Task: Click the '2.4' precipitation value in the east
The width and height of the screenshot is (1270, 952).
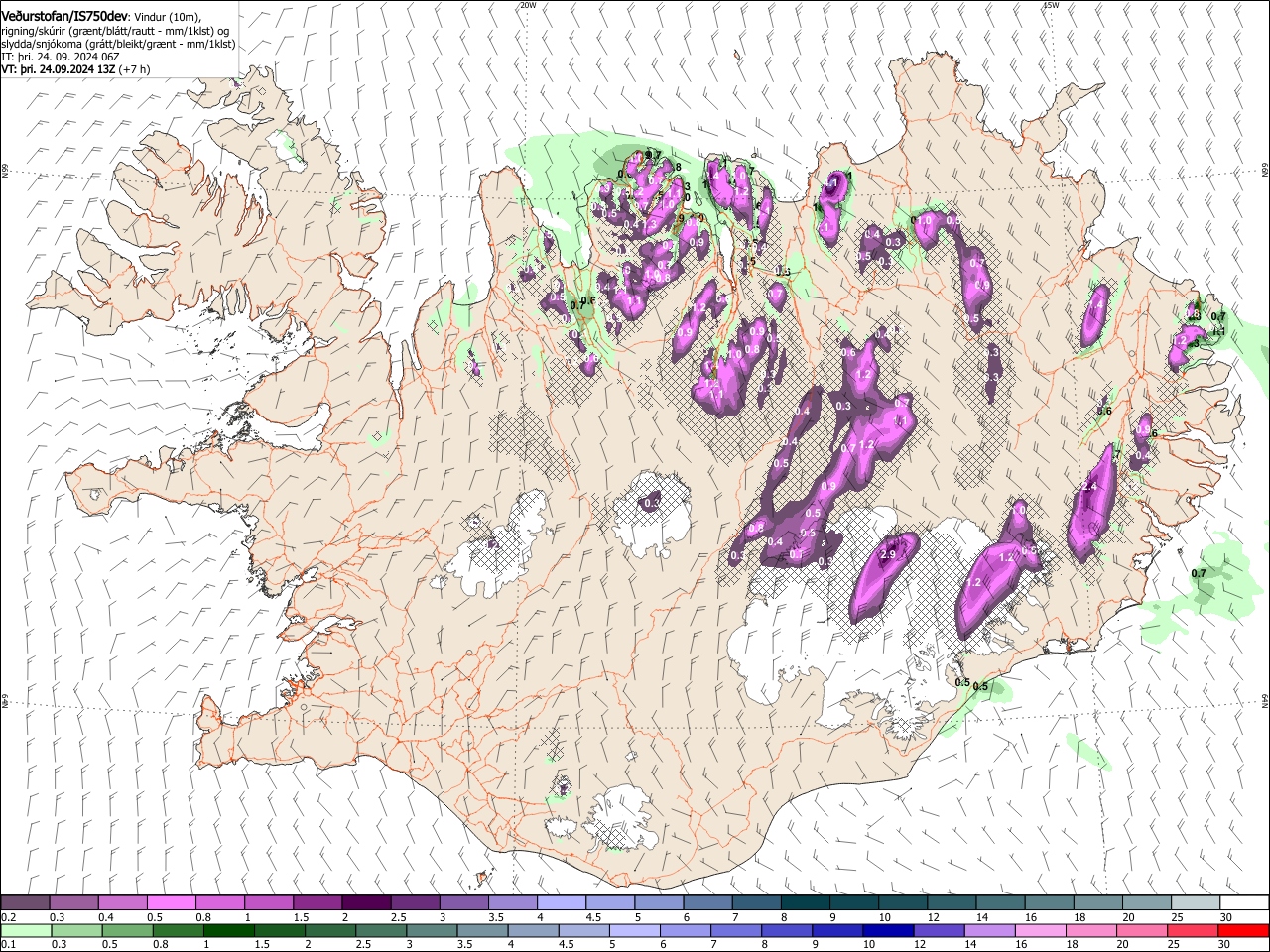Action: (x=1090, y=487)
